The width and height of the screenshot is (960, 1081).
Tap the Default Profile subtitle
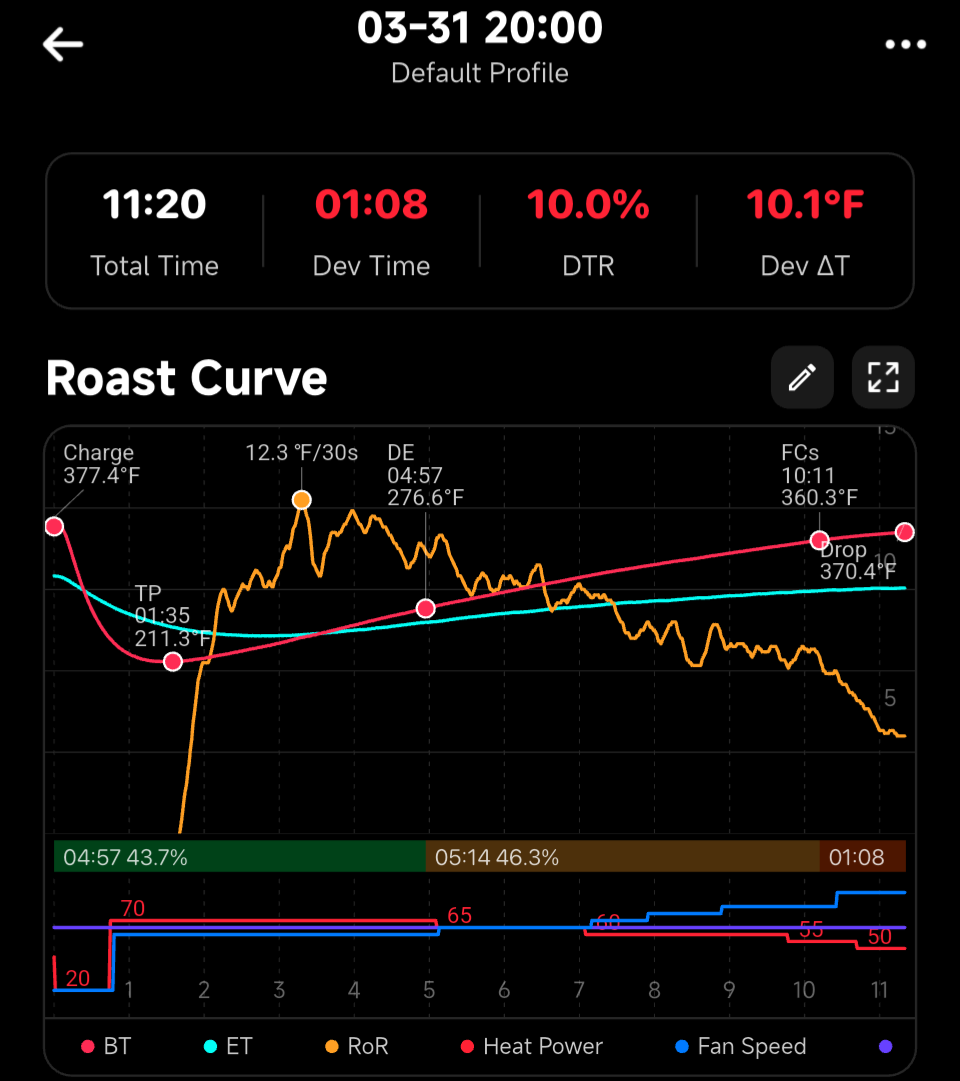coord(480,74)
